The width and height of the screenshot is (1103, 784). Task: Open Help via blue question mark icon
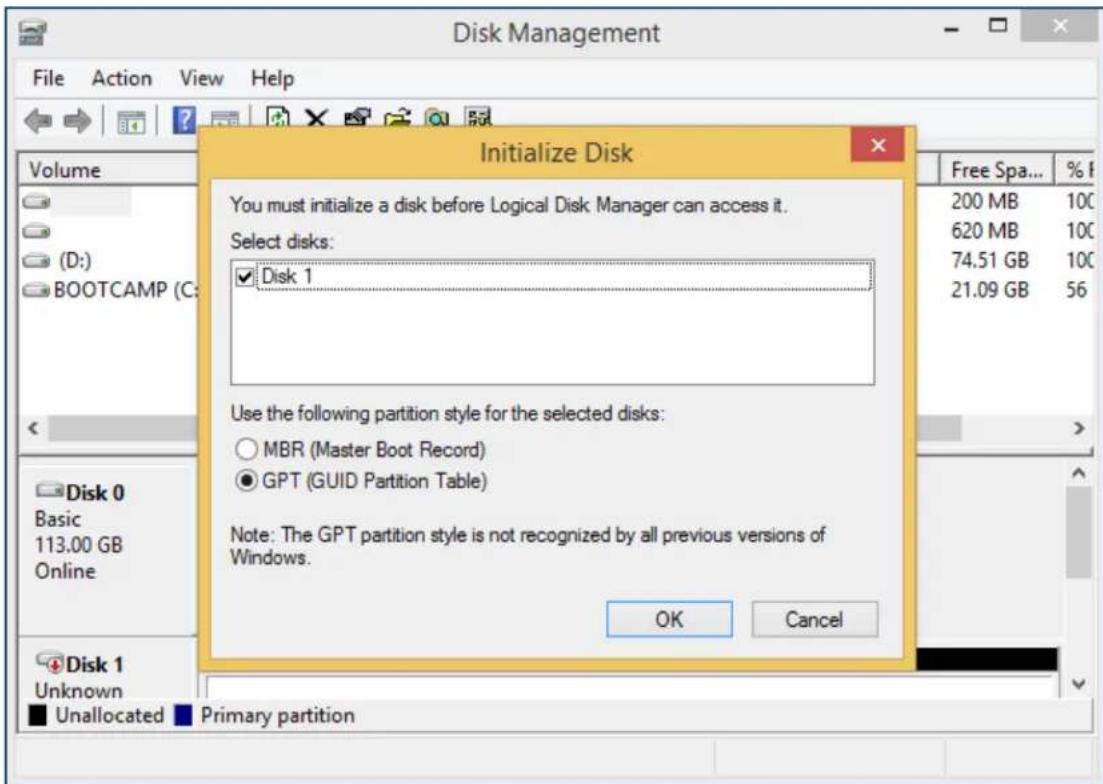tap(184, 120)
